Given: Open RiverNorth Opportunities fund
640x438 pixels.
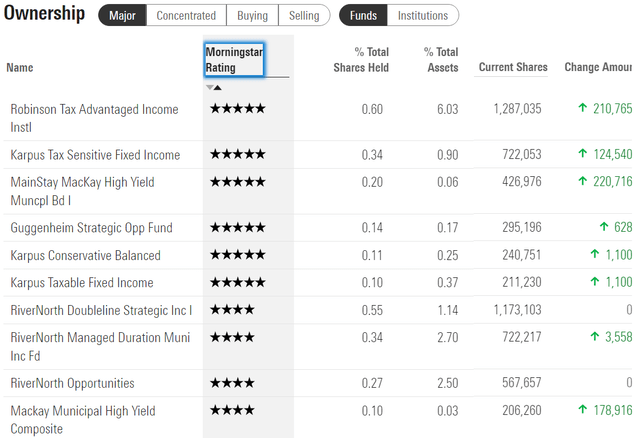Looking at the screenshot, I should coord(72,383).
